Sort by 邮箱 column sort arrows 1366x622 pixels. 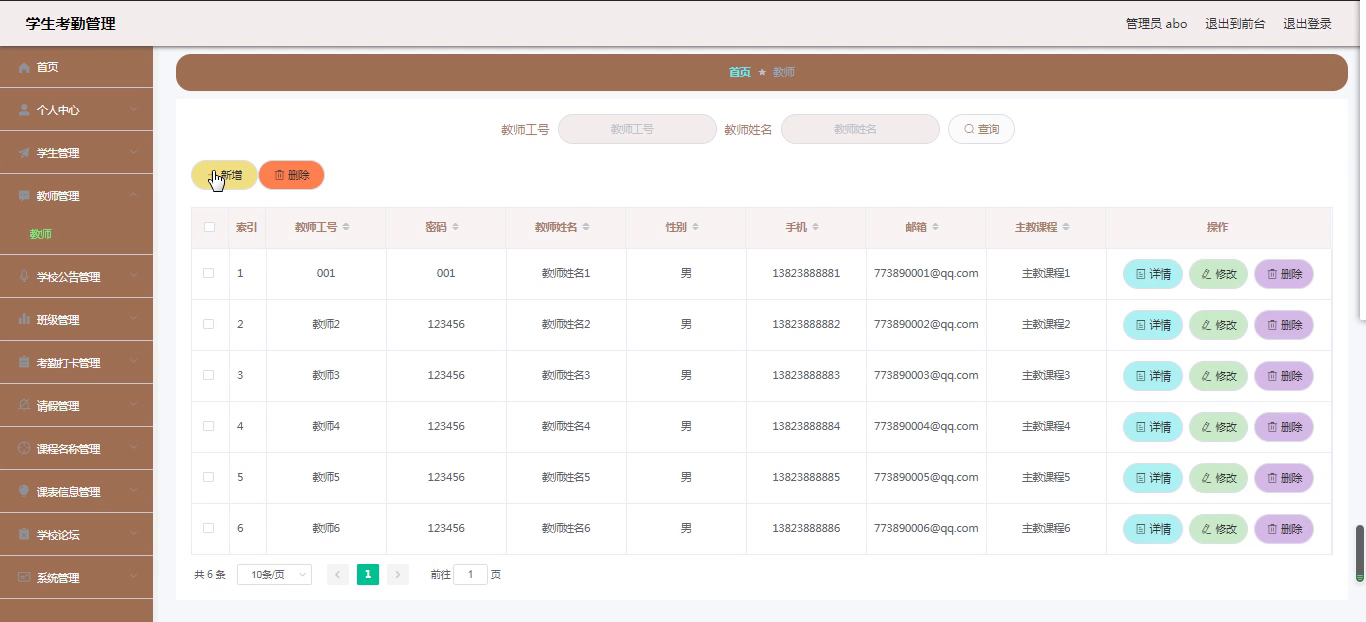(x=935, y=227)
